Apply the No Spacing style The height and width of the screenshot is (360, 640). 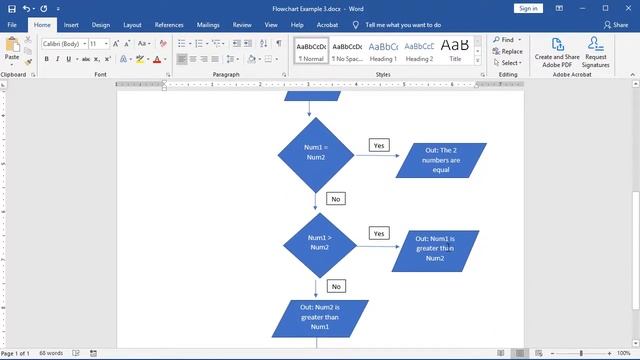click(347, 52)
